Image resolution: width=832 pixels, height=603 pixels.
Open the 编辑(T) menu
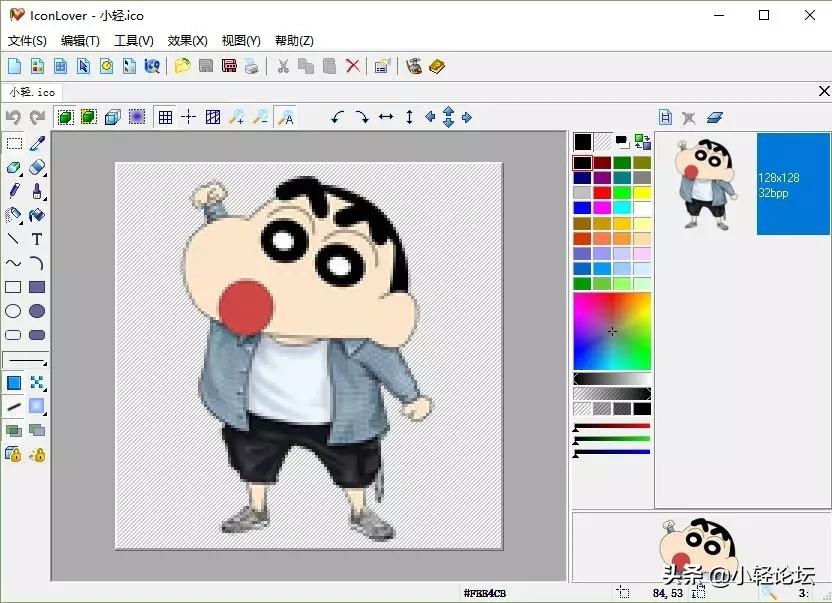tap(80, 40)
